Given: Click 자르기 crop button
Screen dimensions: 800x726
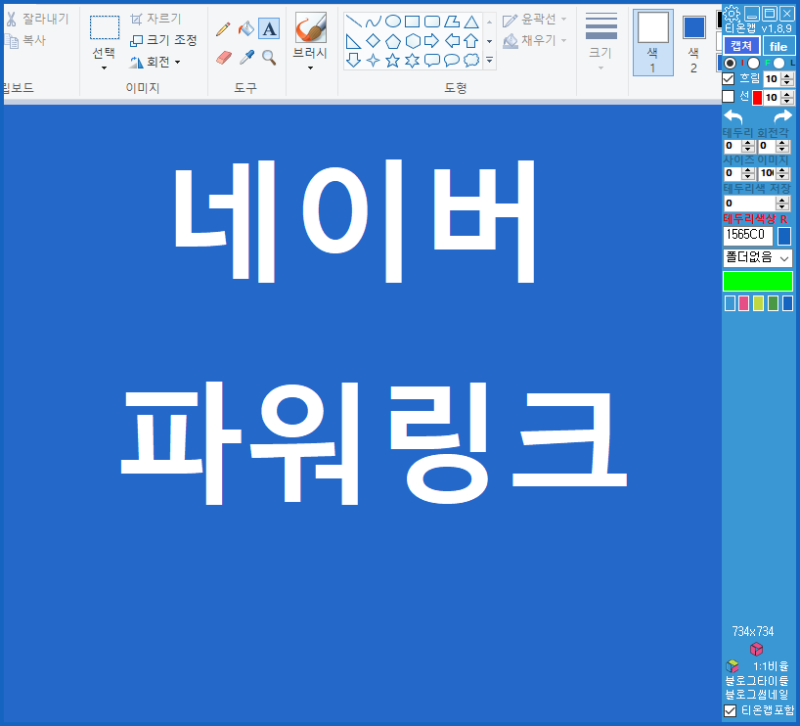Looking at the screenshot, I should (156, 19).
